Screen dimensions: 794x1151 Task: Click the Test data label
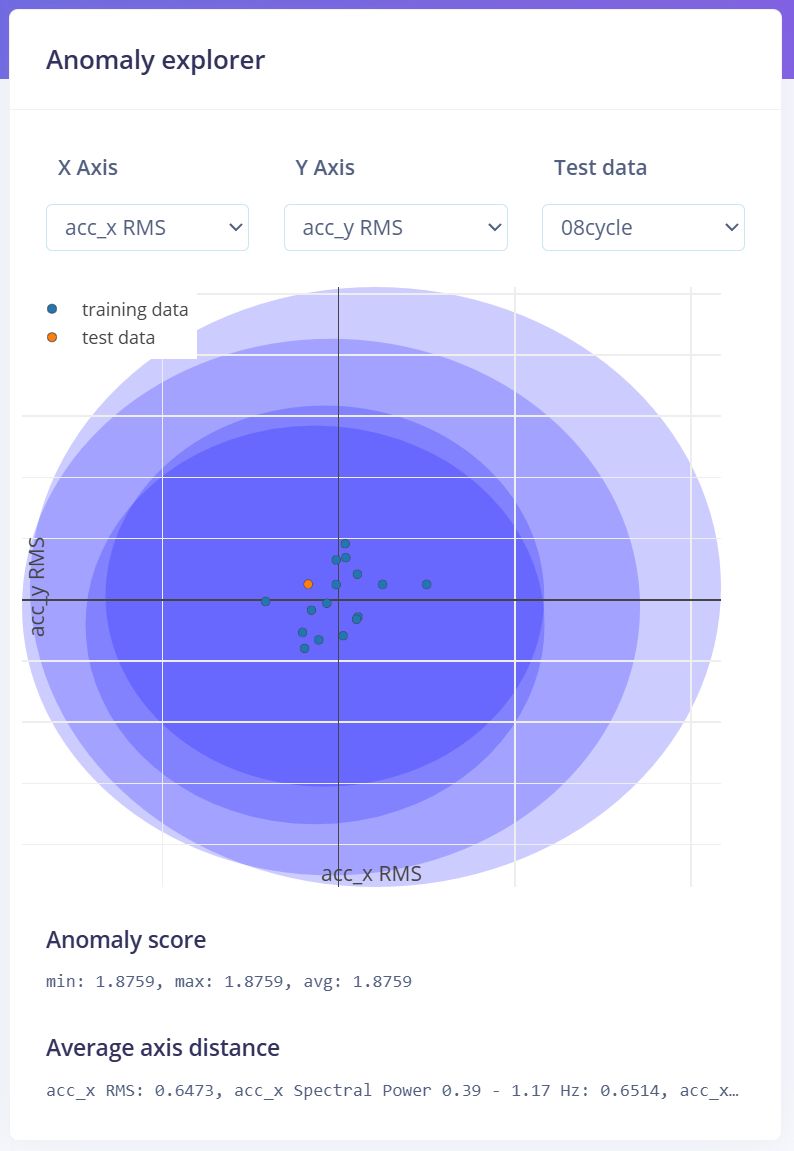pos(600,167)
